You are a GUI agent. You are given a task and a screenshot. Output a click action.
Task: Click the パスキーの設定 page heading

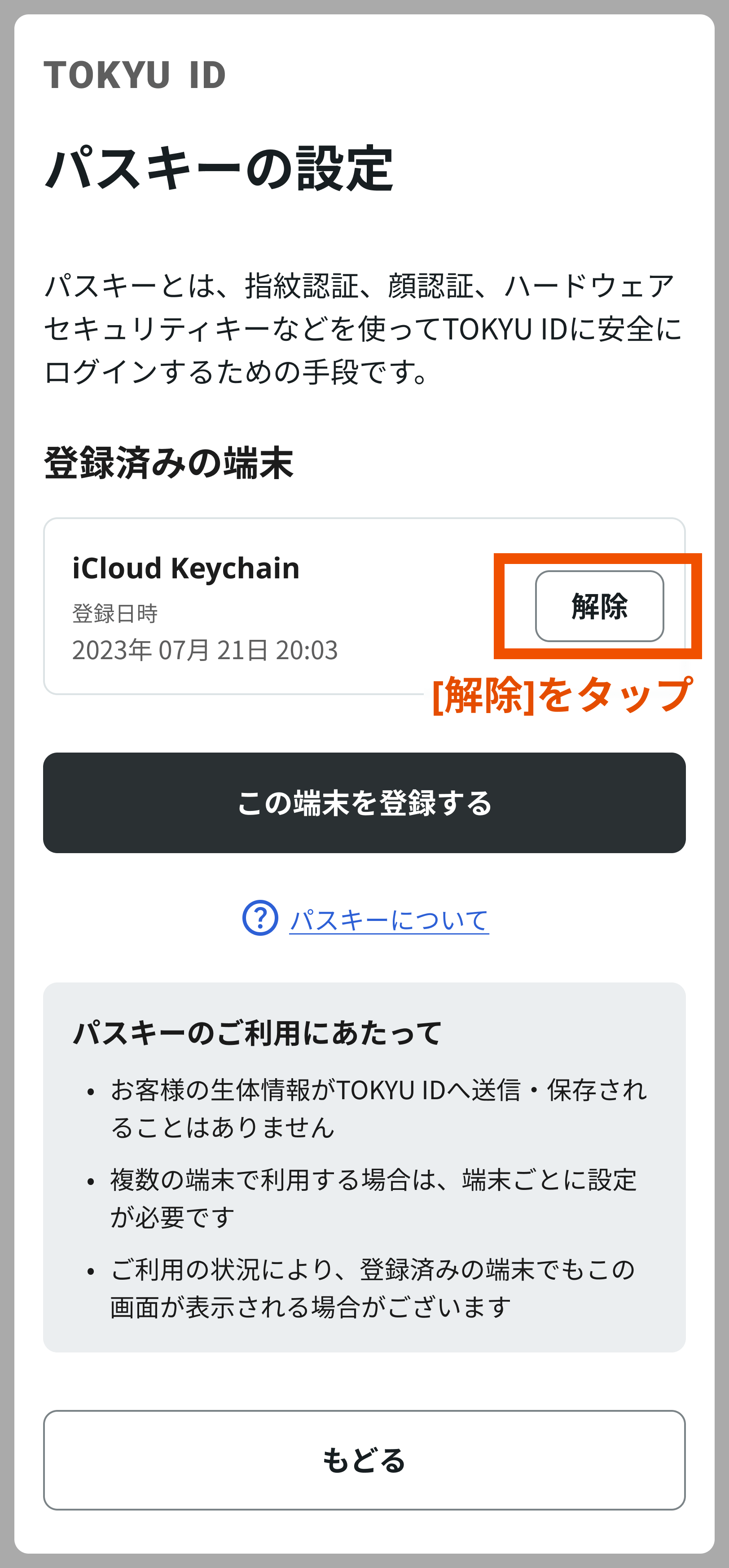[x=219, y=168]
